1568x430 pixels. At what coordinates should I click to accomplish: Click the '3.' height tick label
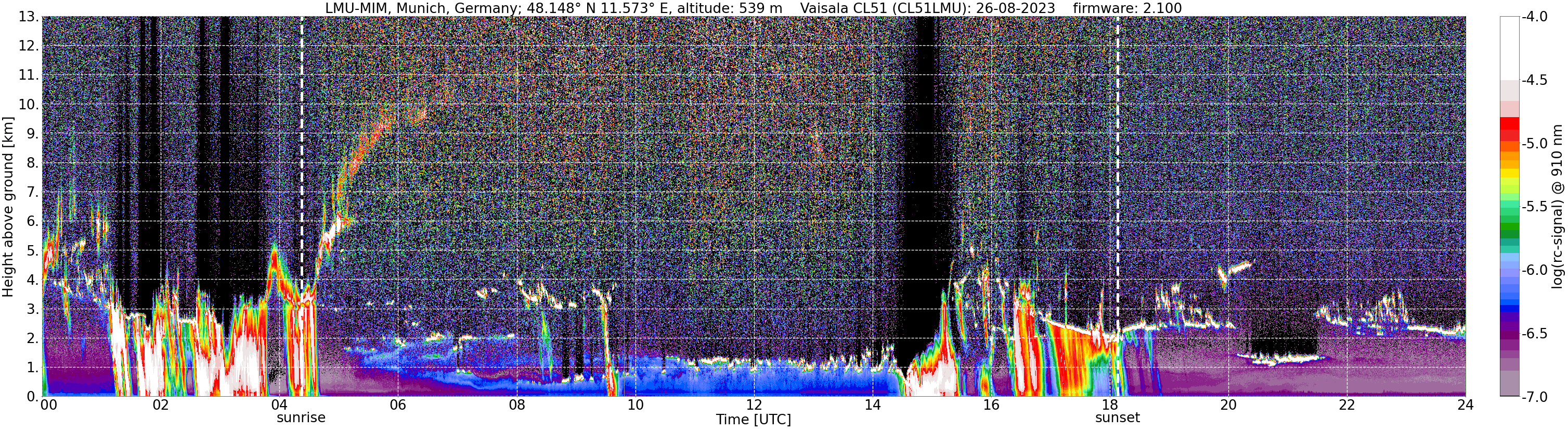point(33,309)
